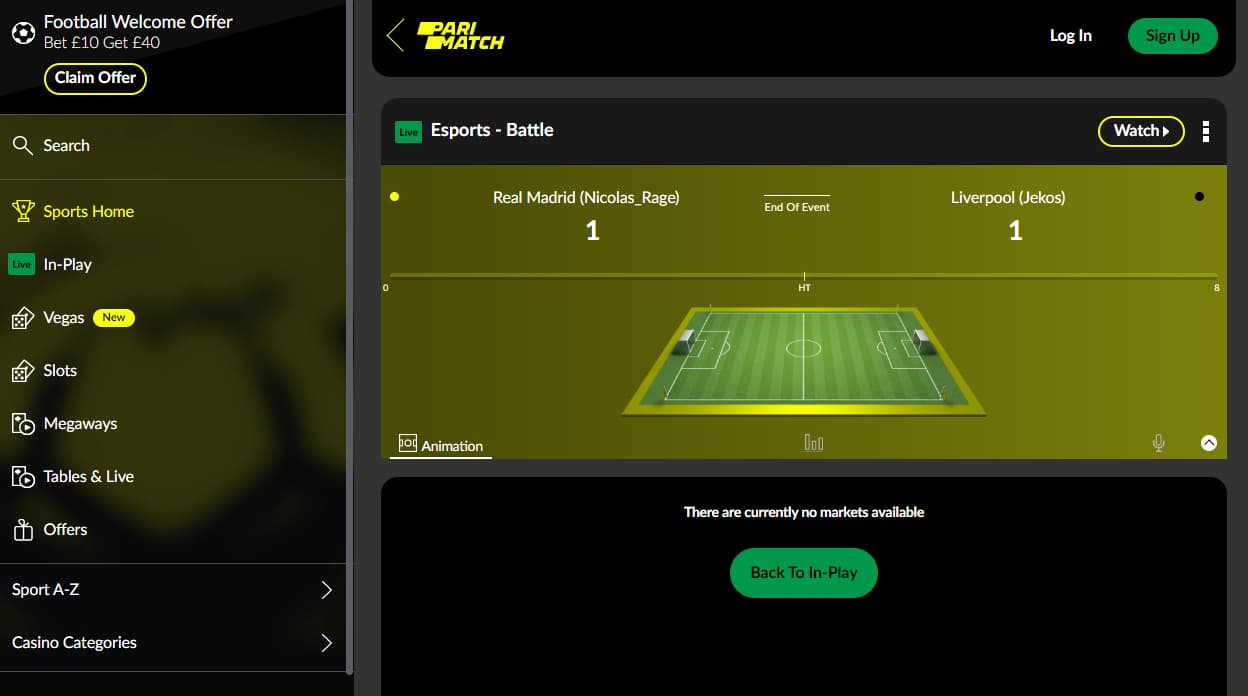Screen dimensions: 1248x696
Task: Collapse the match animation panel
Action: (x=1209, y=443)
